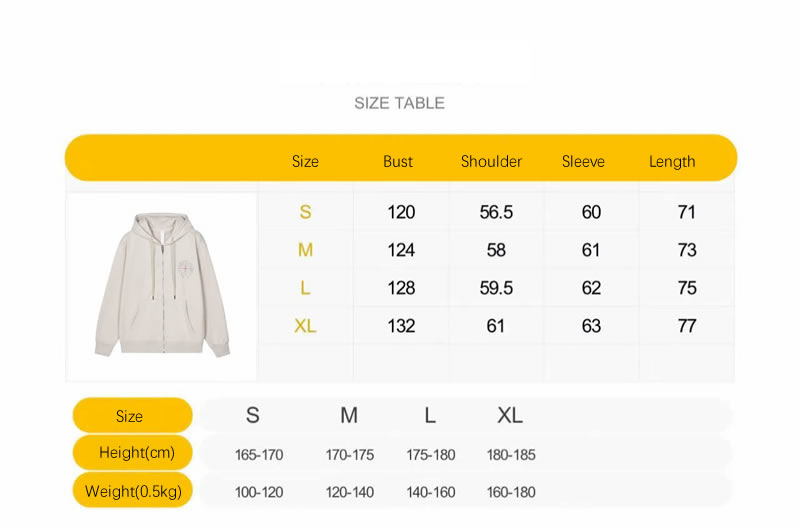Click the hoodie product image

[162, 287]
